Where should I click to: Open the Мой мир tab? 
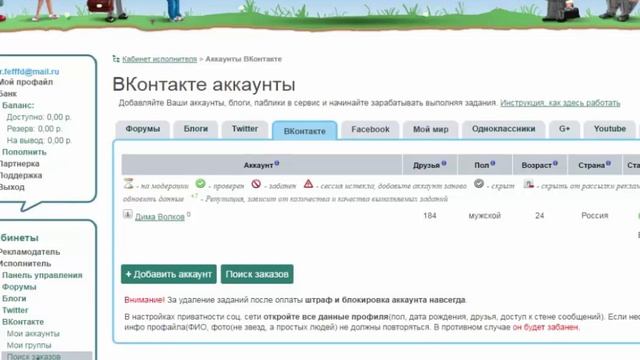[x=431, y=129]
